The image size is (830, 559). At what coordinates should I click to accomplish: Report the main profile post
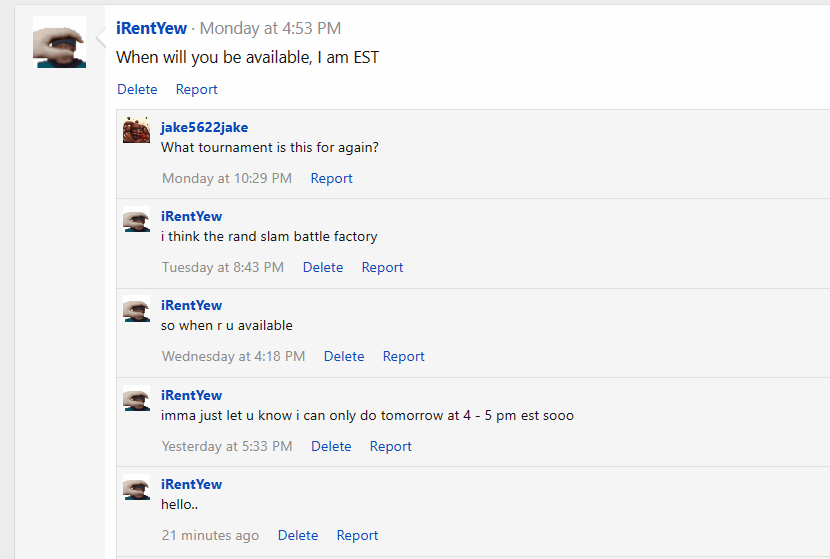point(196,89)
